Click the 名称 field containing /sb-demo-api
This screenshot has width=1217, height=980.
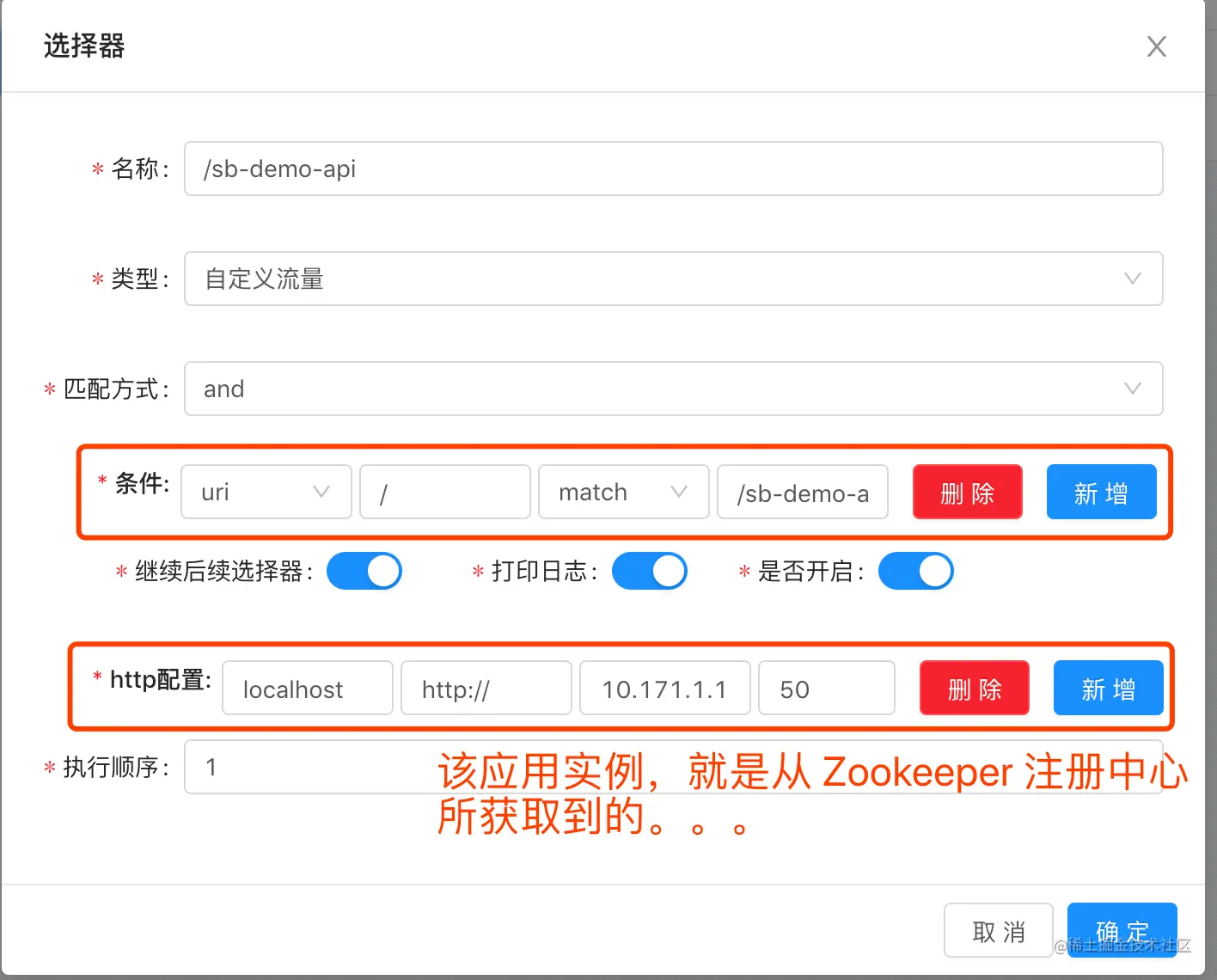(x=673, y=168)
